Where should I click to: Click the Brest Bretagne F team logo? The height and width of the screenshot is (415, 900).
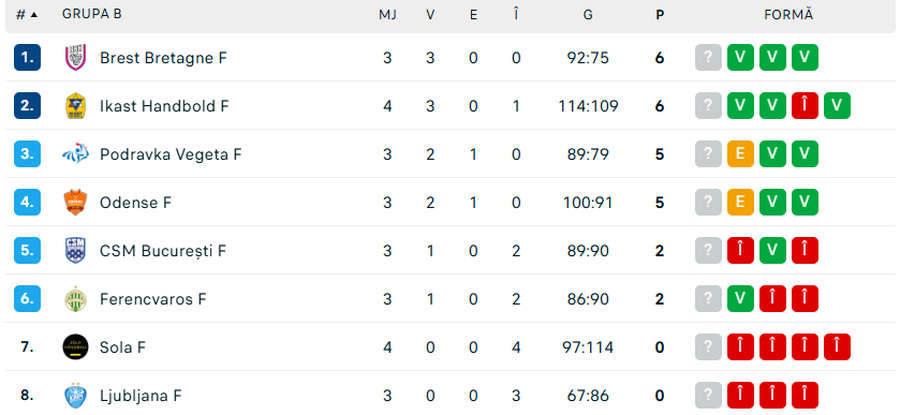click(x=75, y=58)
